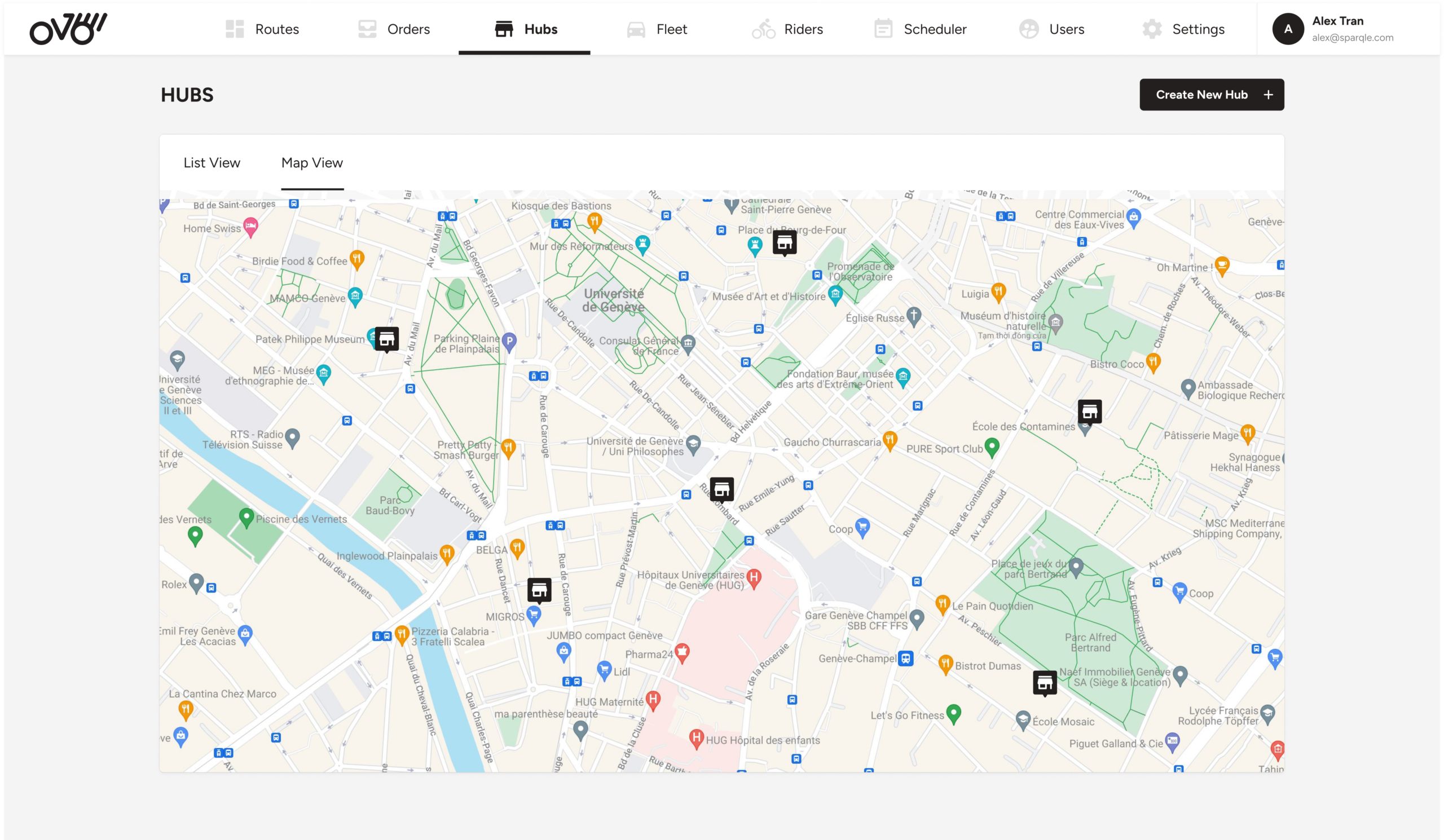The image size is (1444, 840).
Task: Click the Create New Hub button
Action: [x=1212, y=95]
